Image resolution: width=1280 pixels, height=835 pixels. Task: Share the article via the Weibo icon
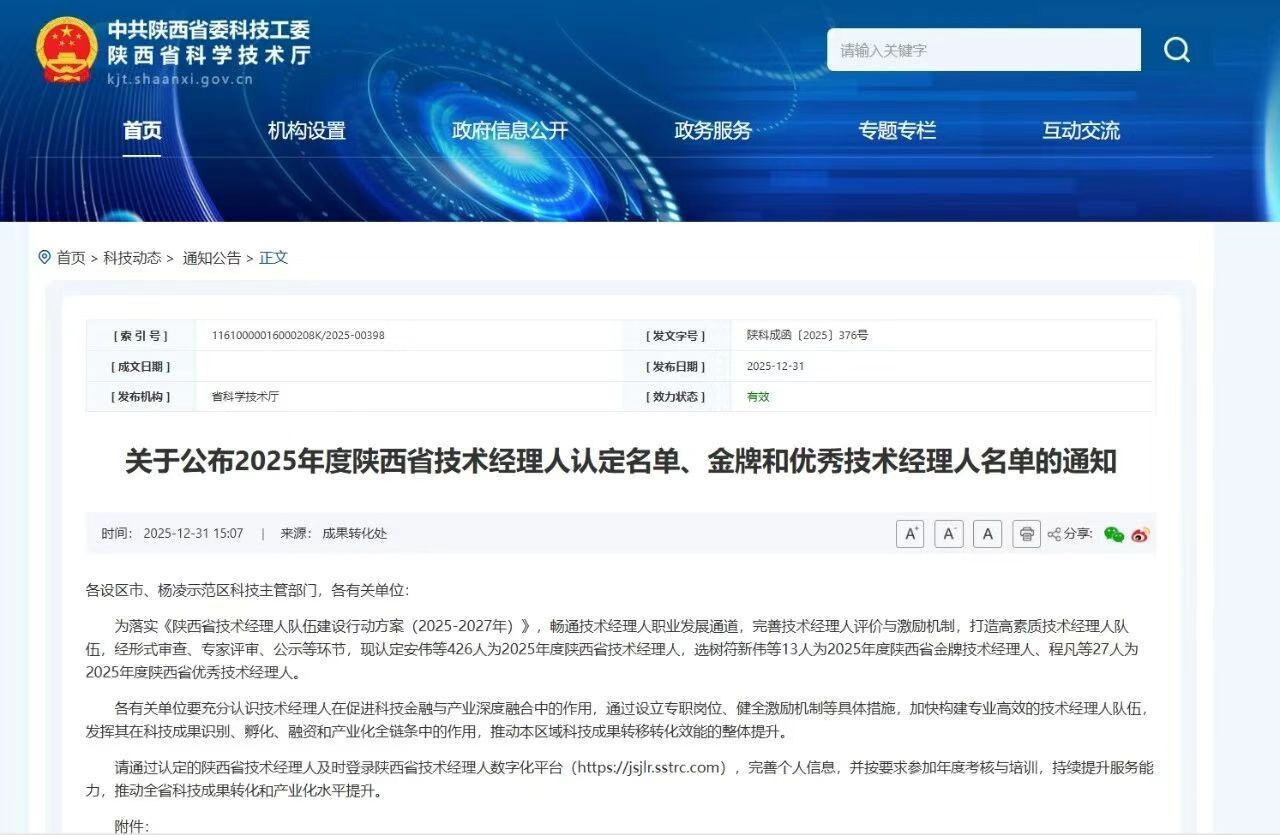click(1139, 534)
